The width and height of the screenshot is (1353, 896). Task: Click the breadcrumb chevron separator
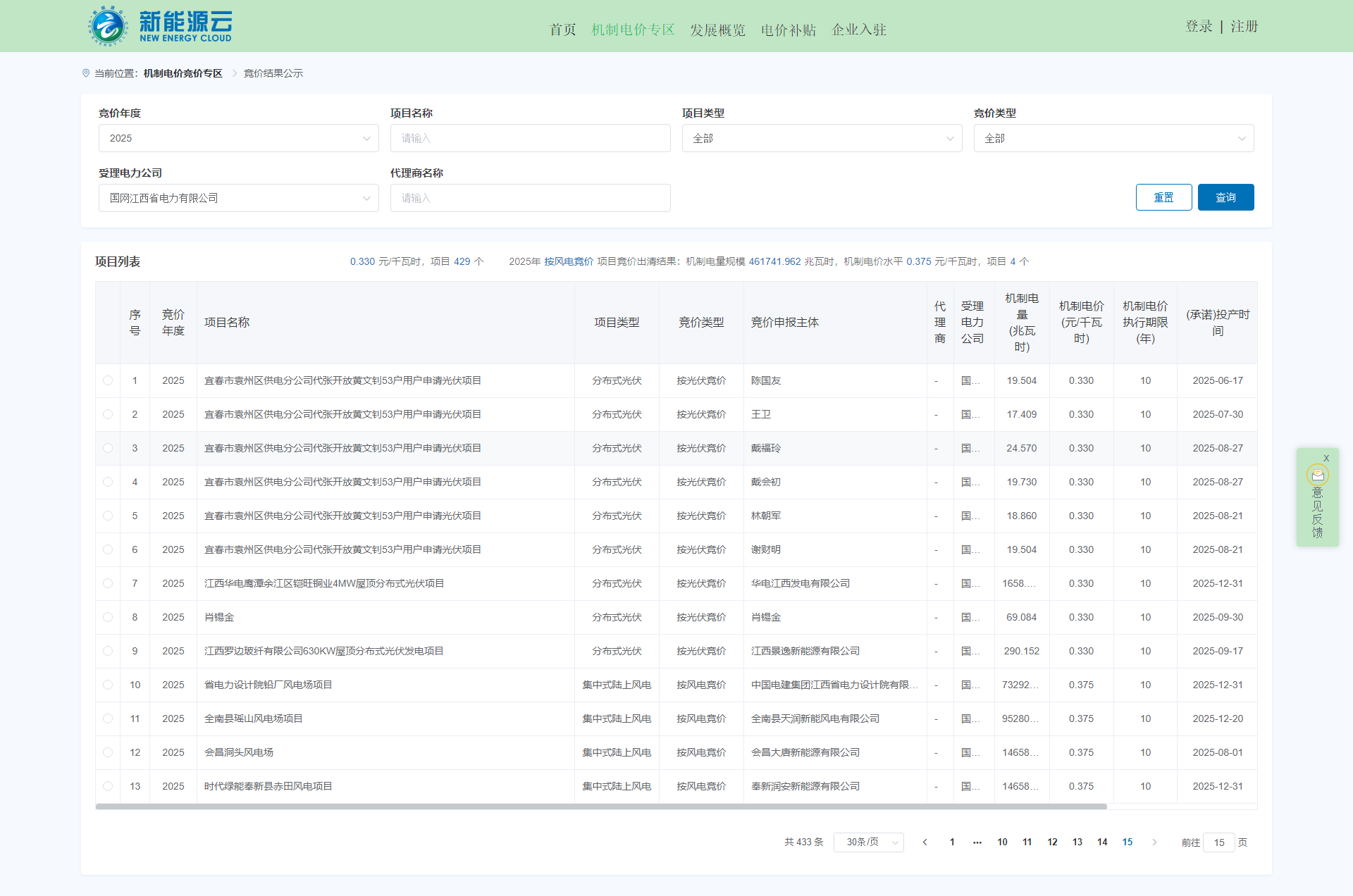click(x=235, y=73)
